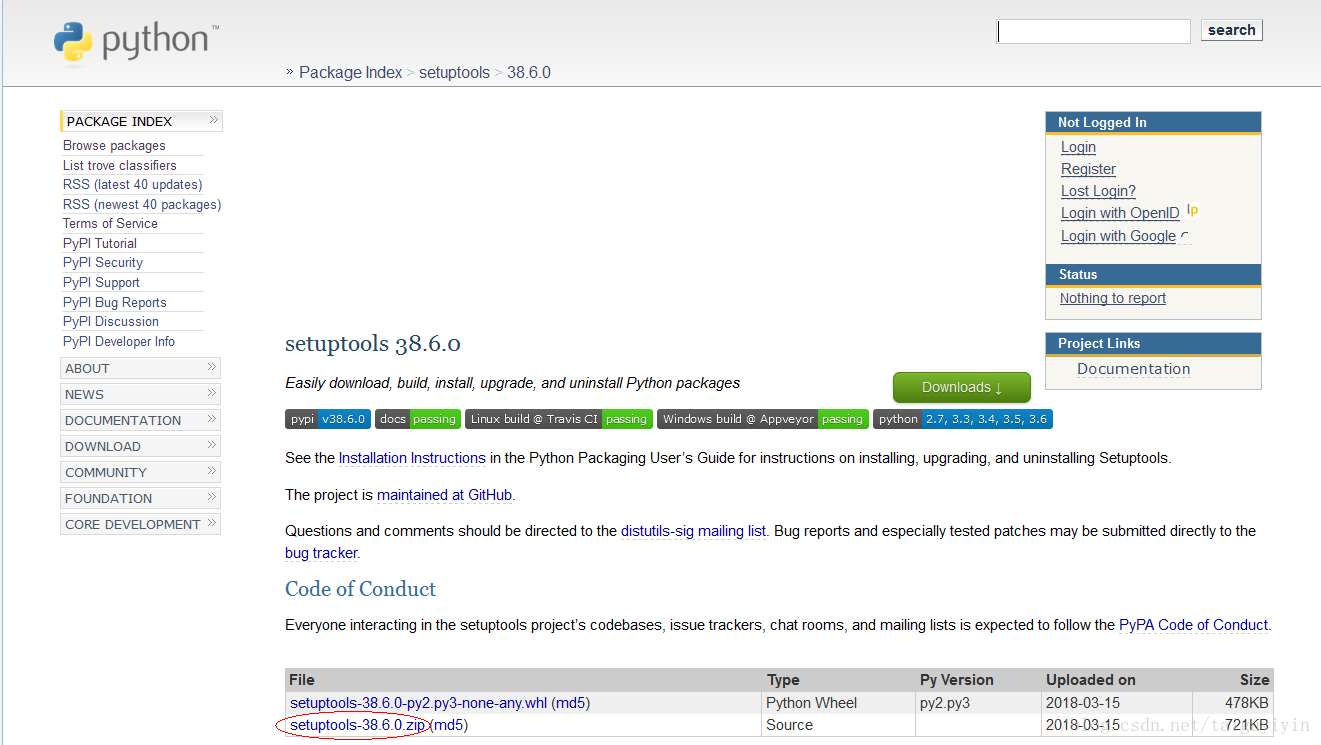Image resolution: width=1321 pixels, height=745 pixels.
Task: Open List trove classifiers link
Action: (119, 165)
